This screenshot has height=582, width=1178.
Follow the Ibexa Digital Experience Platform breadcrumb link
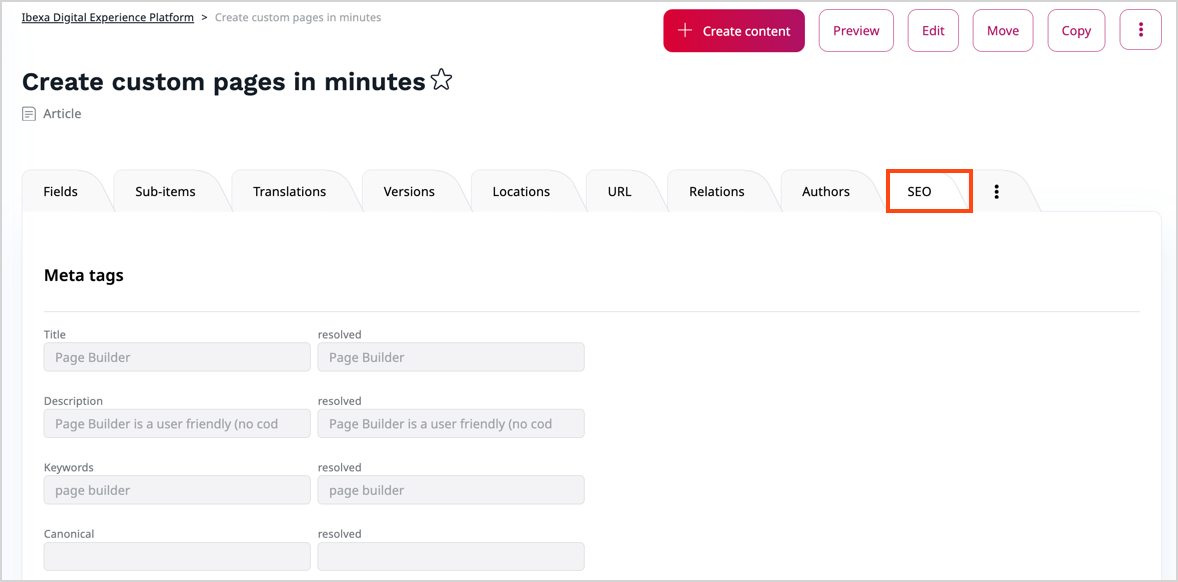tap(108, 17)
